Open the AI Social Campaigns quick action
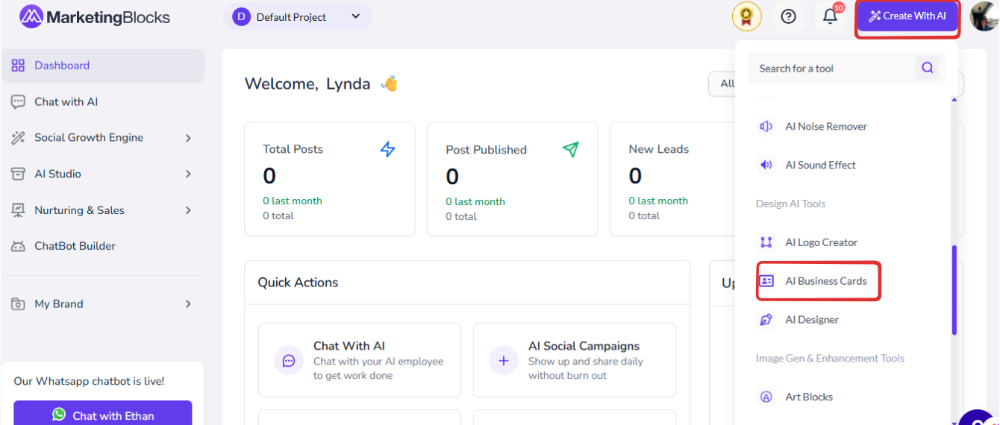The height and width of the screenshot is (425, 1000). pyautogui.click(x=575, y=360)
